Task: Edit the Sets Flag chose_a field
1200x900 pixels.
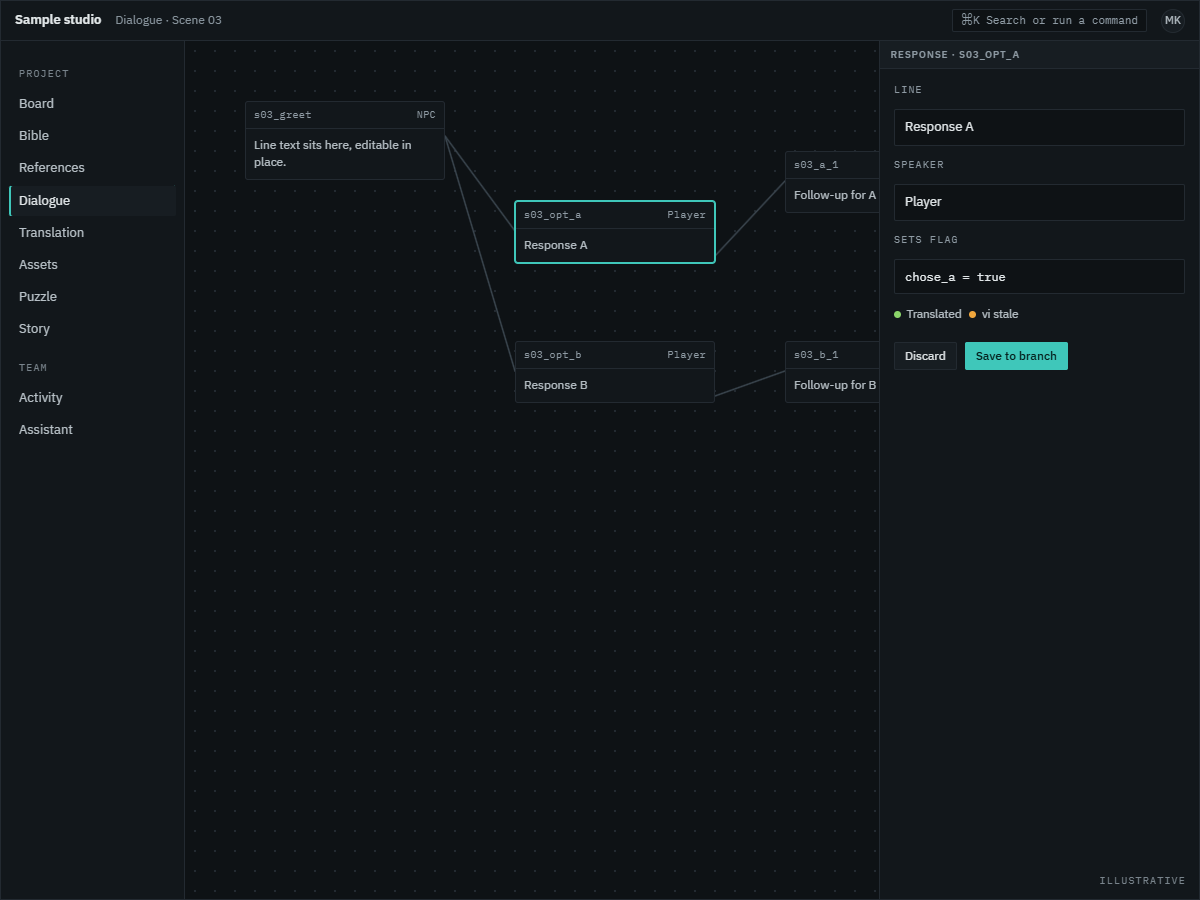Action: pos(1039,277)
